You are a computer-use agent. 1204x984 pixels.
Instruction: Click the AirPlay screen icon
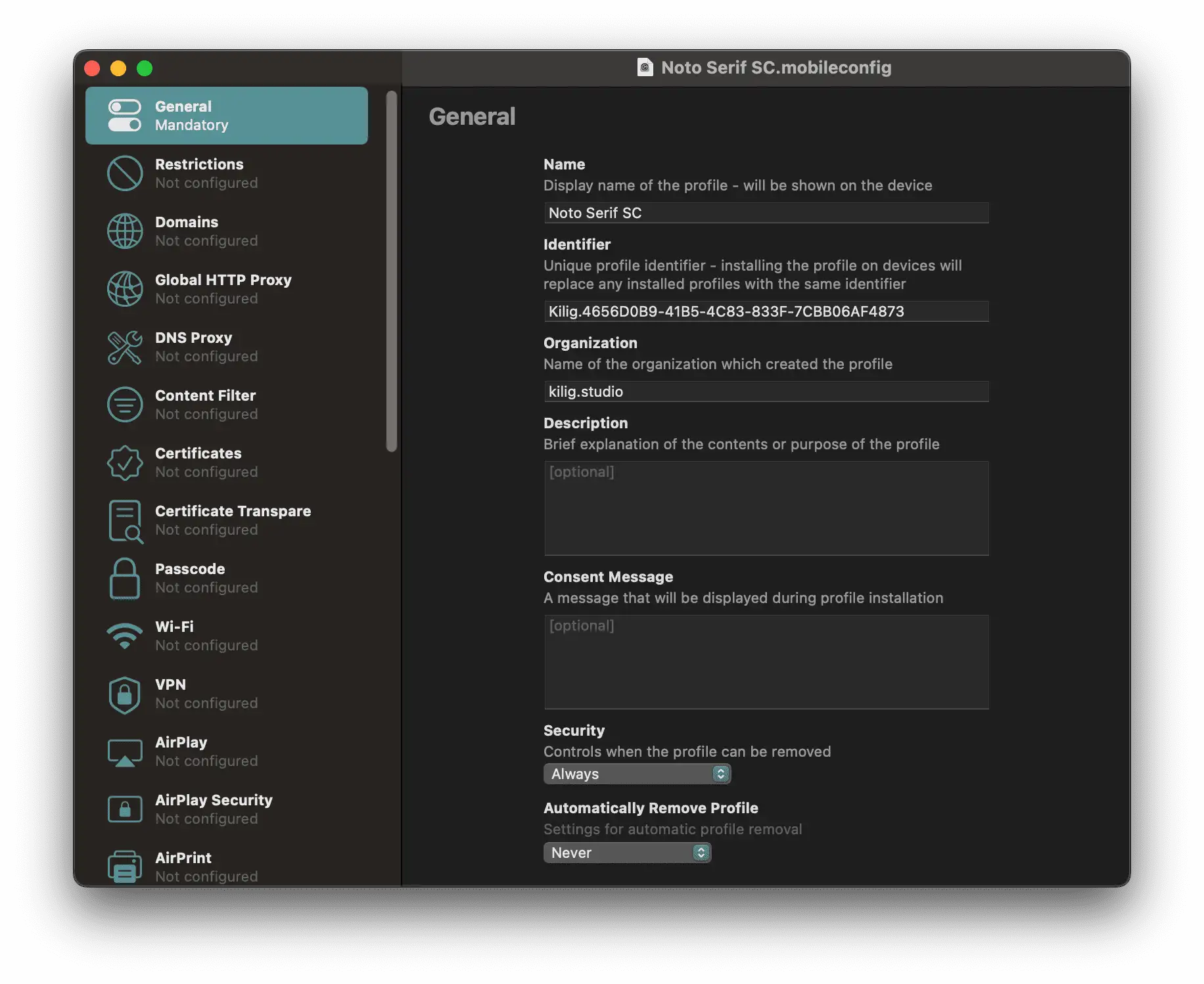[125, 753]
